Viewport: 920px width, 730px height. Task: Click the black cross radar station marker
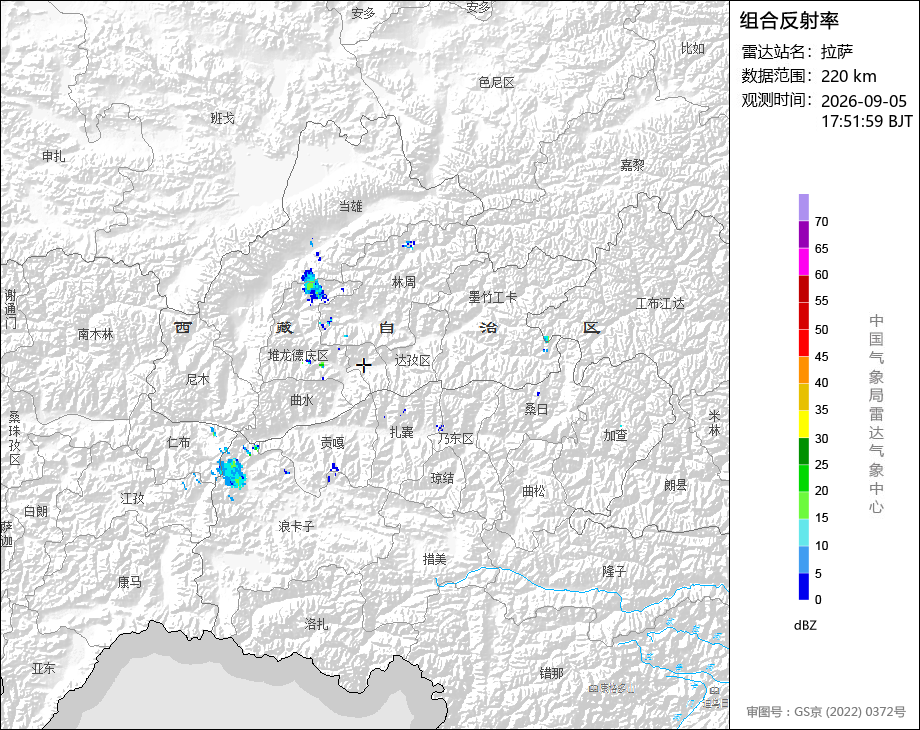364,366
